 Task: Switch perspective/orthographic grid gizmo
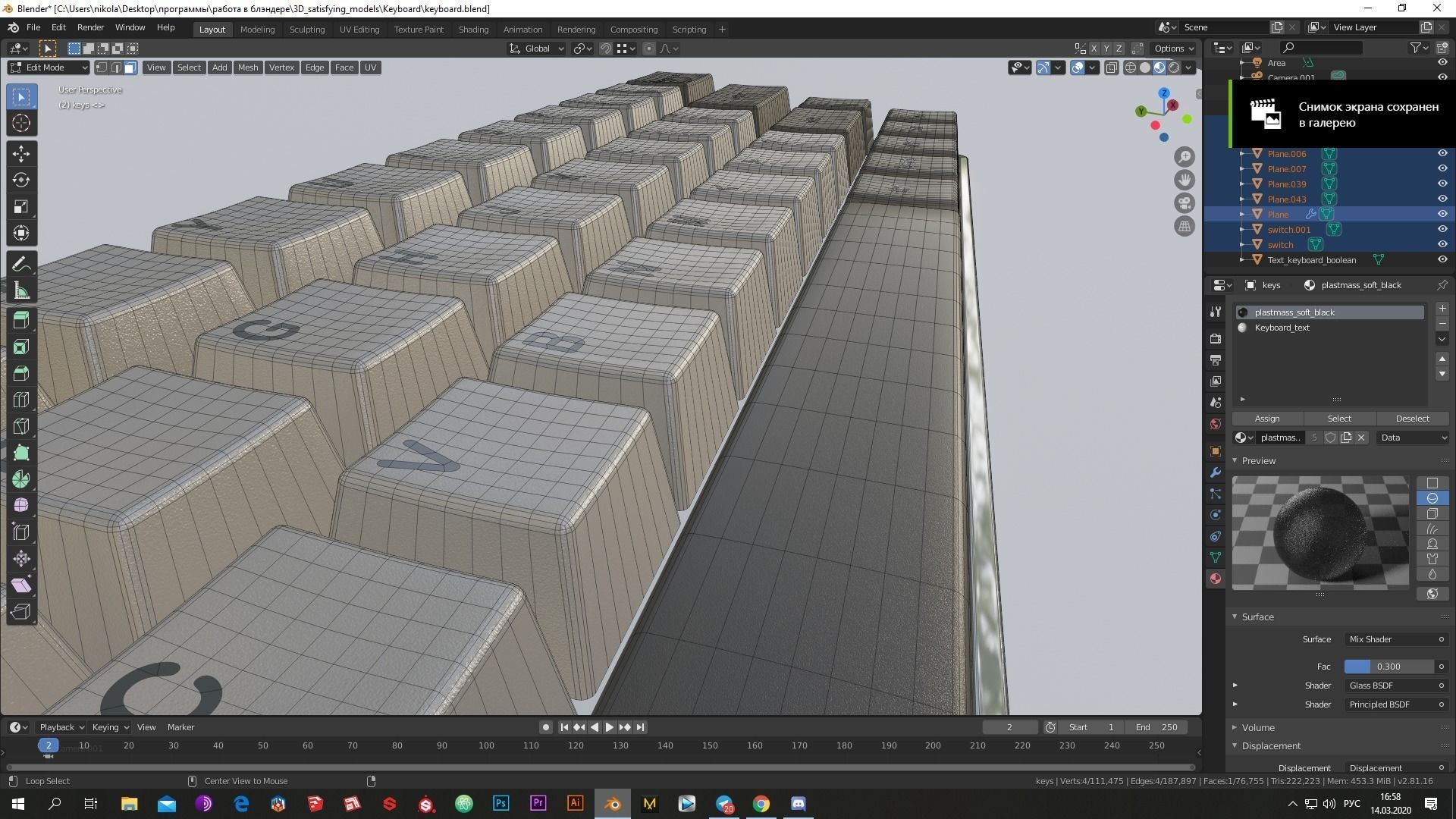(x=1185, y=226)
